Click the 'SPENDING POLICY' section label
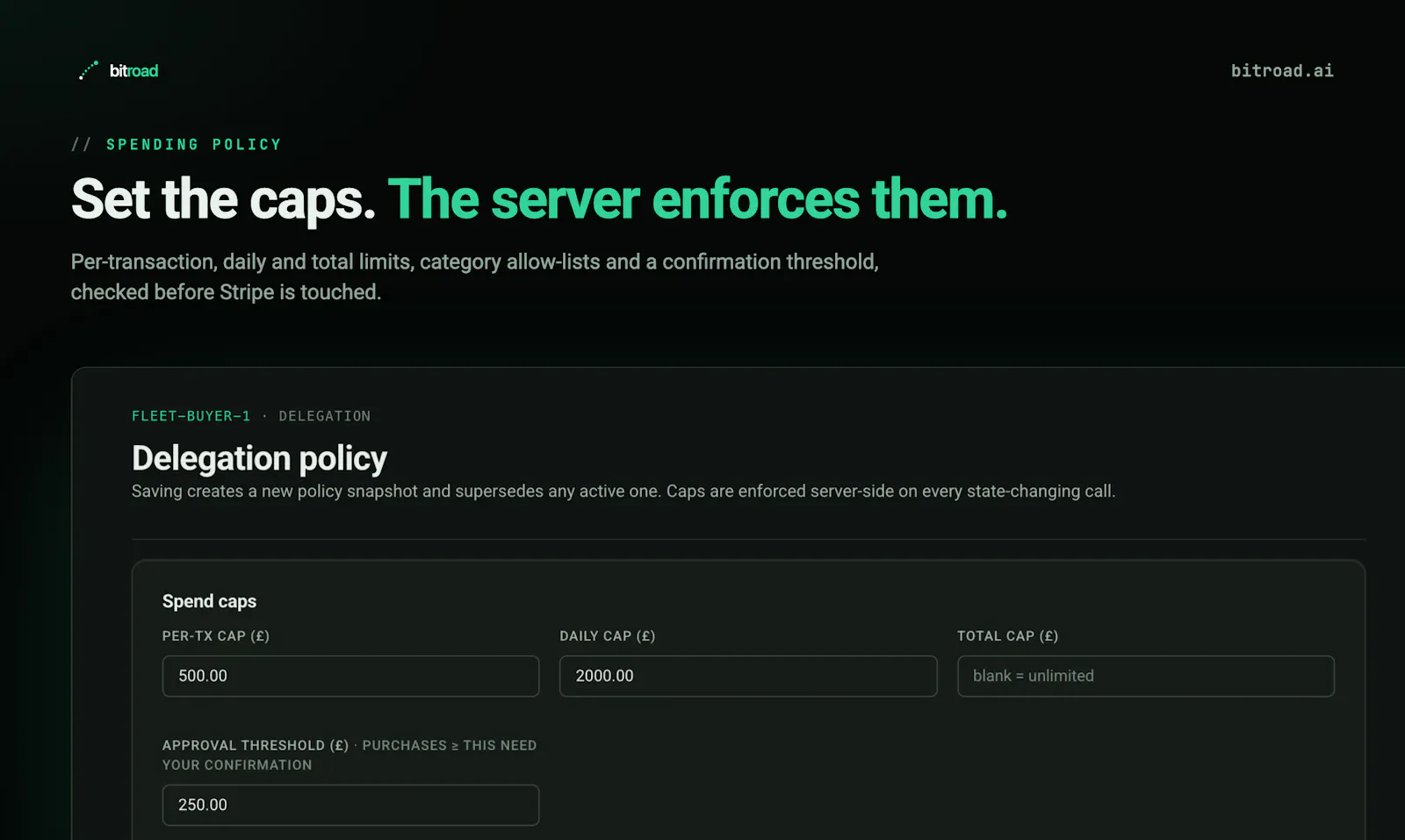Screen dimensions: 1405x840 [194, 144]
